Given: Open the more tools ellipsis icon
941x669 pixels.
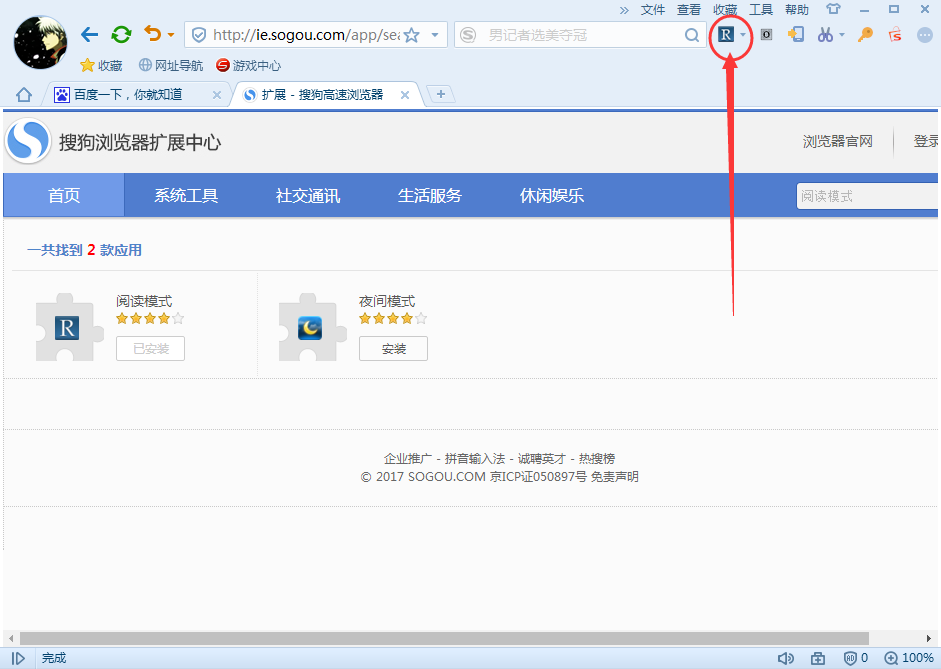Looking at the screenshot, I should pyautogui.click(x=924, y=34).
